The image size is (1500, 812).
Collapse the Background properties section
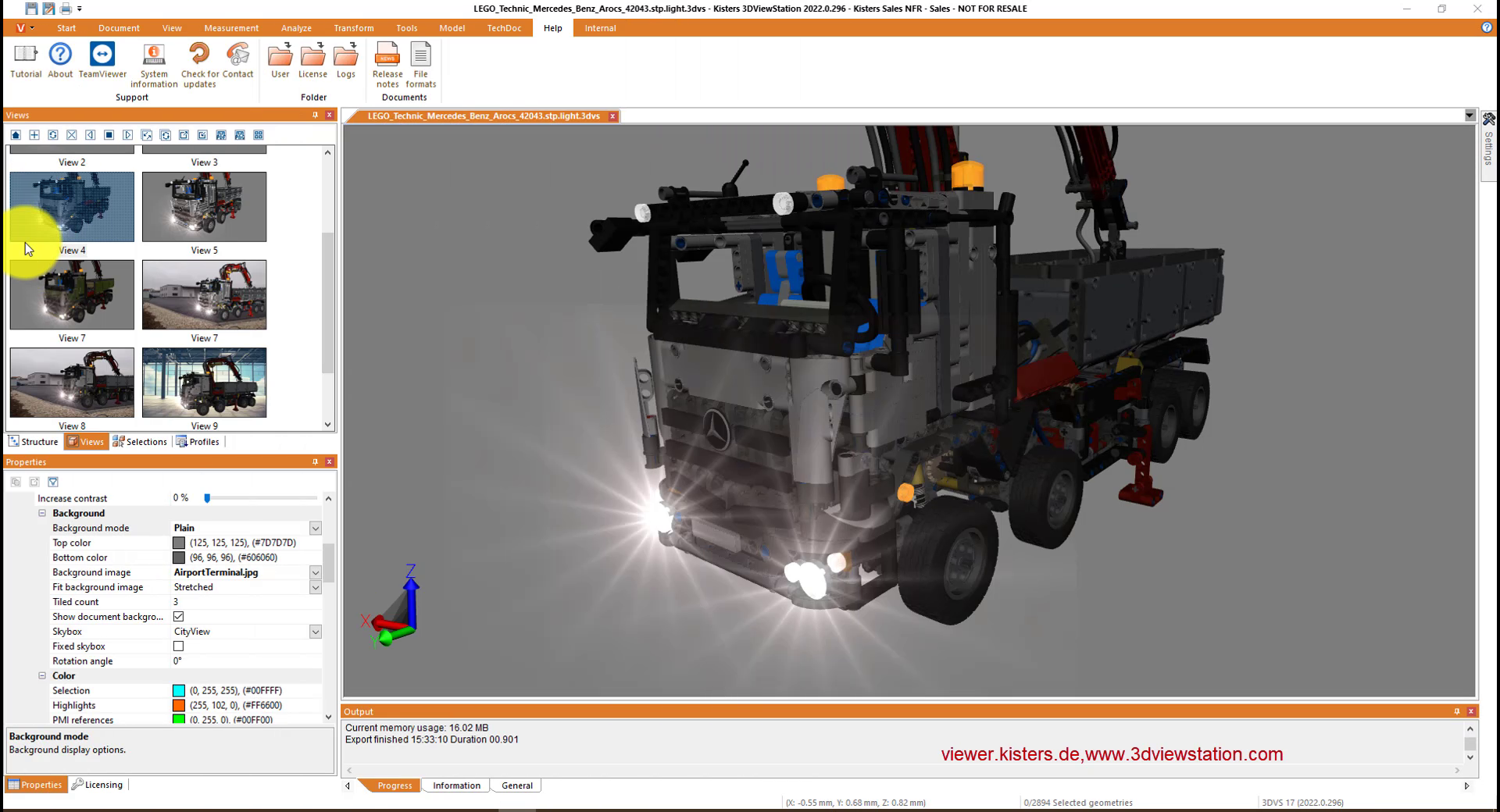(42, 513)
